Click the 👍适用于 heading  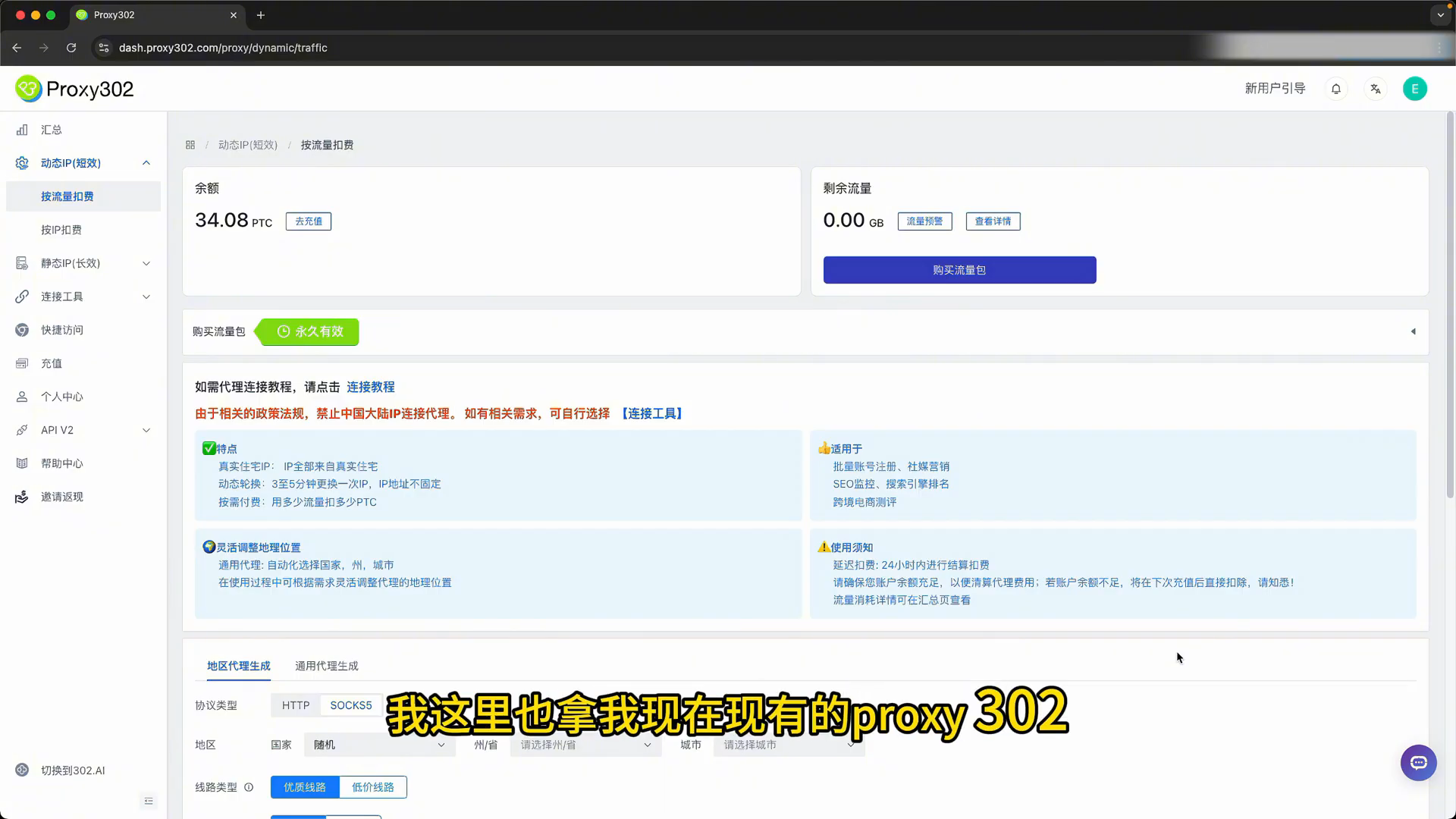tap(840, 449)
